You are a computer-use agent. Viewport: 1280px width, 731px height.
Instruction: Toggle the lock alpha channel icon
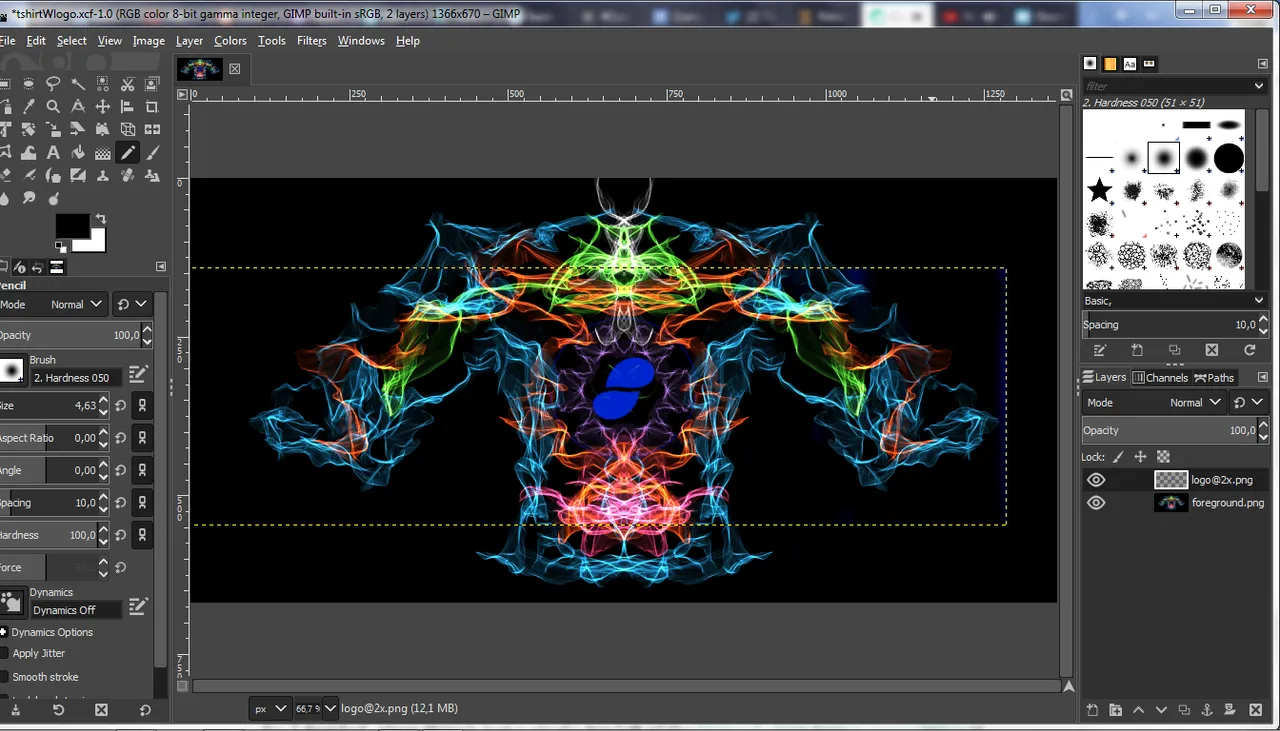tap(1163, 456)
